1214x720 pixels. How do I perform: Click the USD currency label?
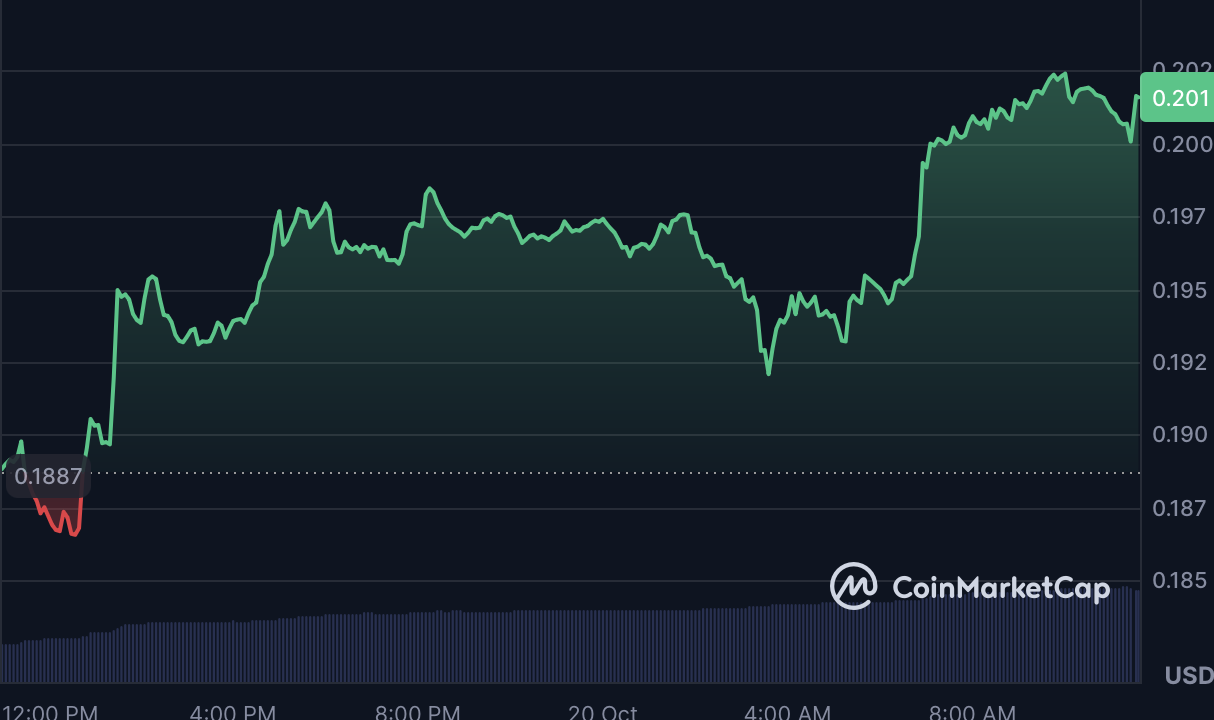[1188, 677]
